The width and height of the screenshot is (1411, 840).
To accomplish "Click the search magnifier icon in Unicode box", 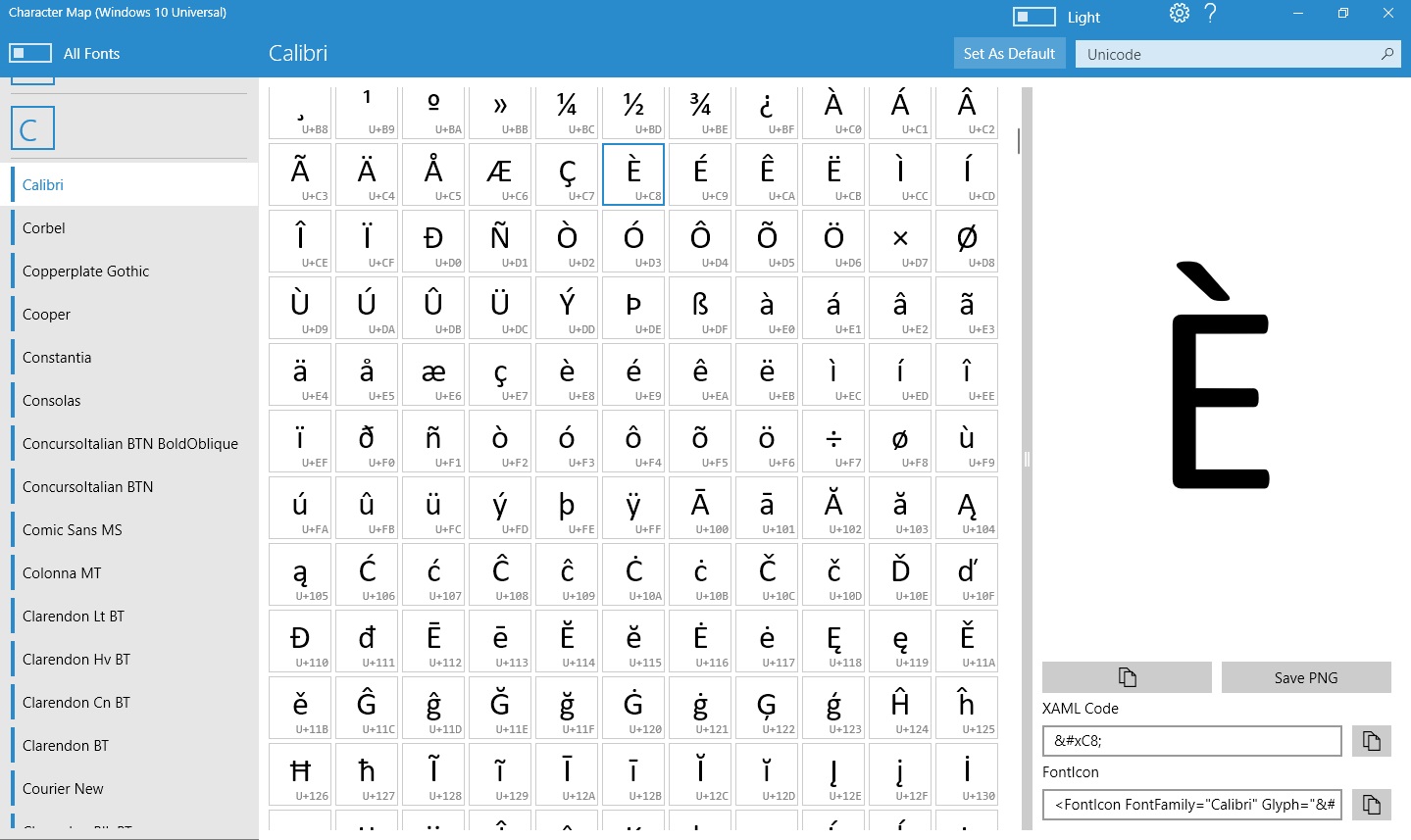I will click(1386, 54).
